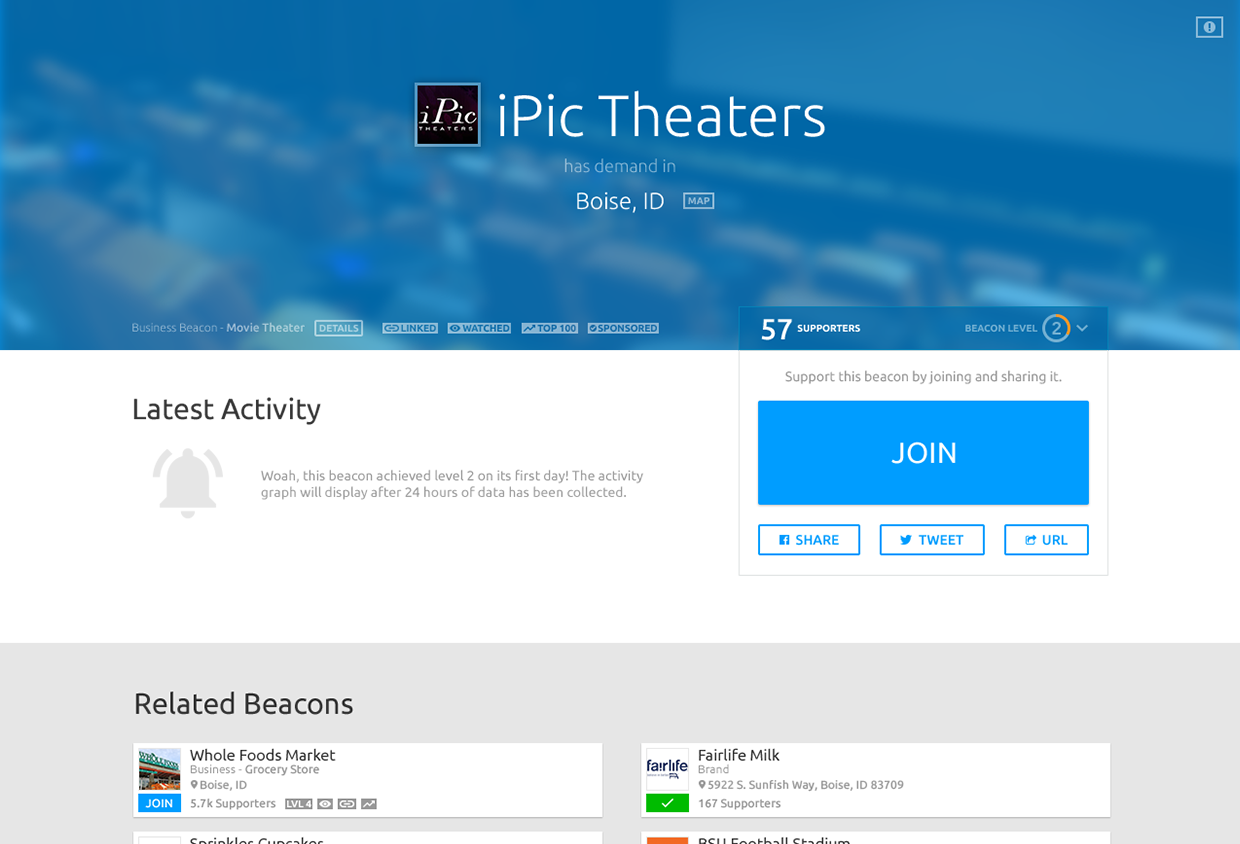Click the linked chain icon on Whole Foods
The width and height of the screenshot is (1240, 844).
tap(347, 804)
